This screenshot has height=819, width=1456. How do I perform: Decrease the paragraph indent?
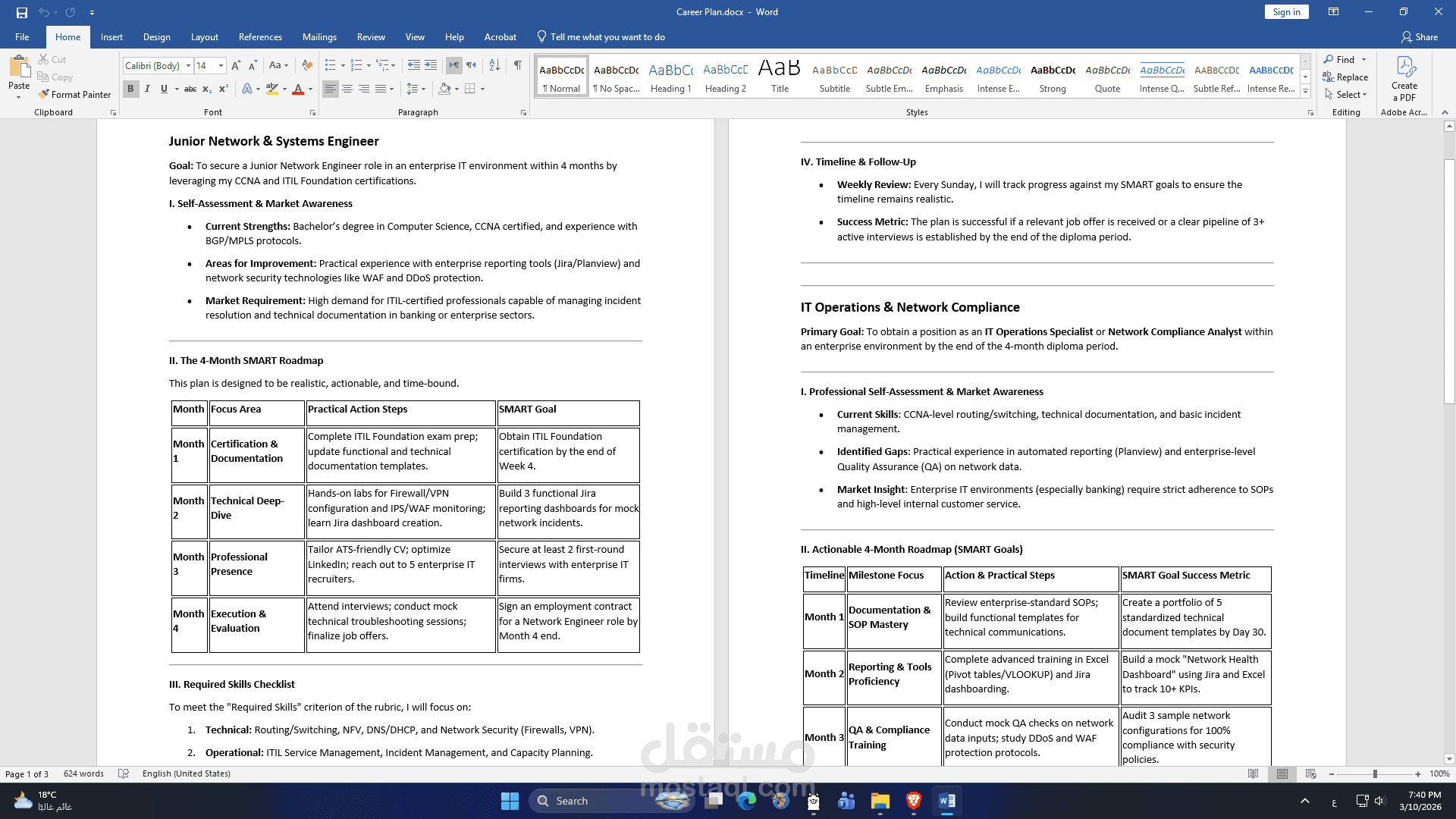413,66
